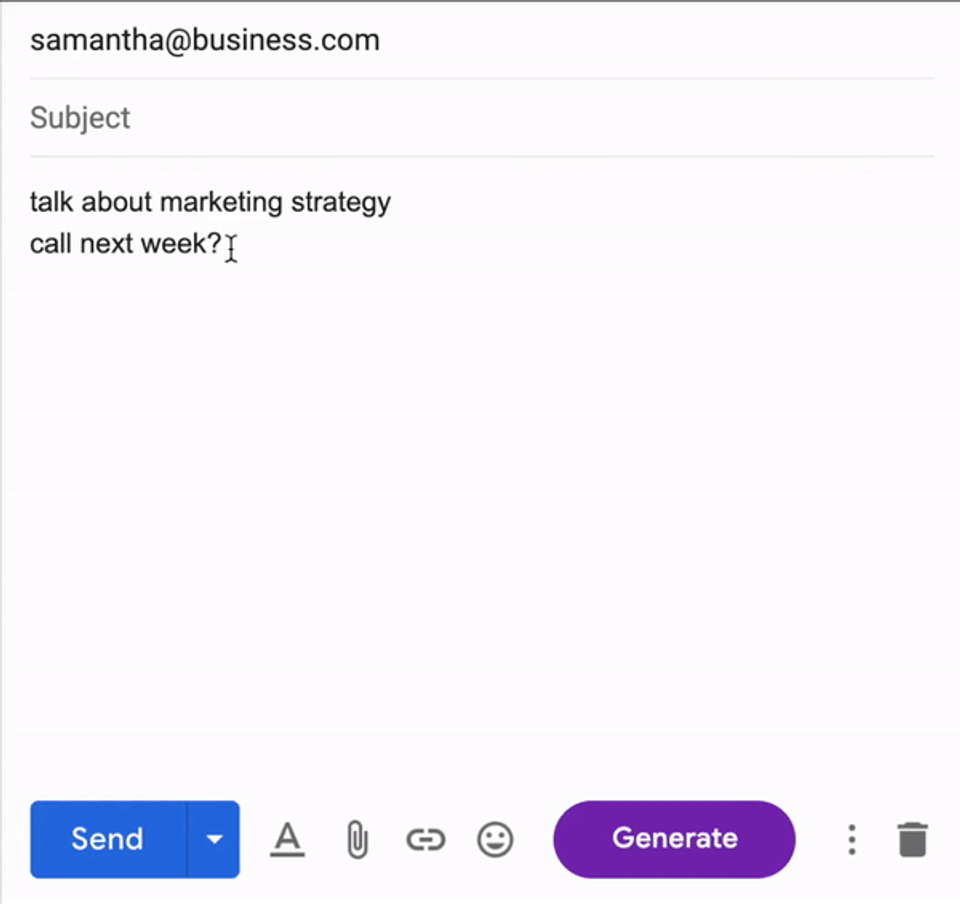Discard draft using the trash icon

pyautogui.click(x=913, y=839)
